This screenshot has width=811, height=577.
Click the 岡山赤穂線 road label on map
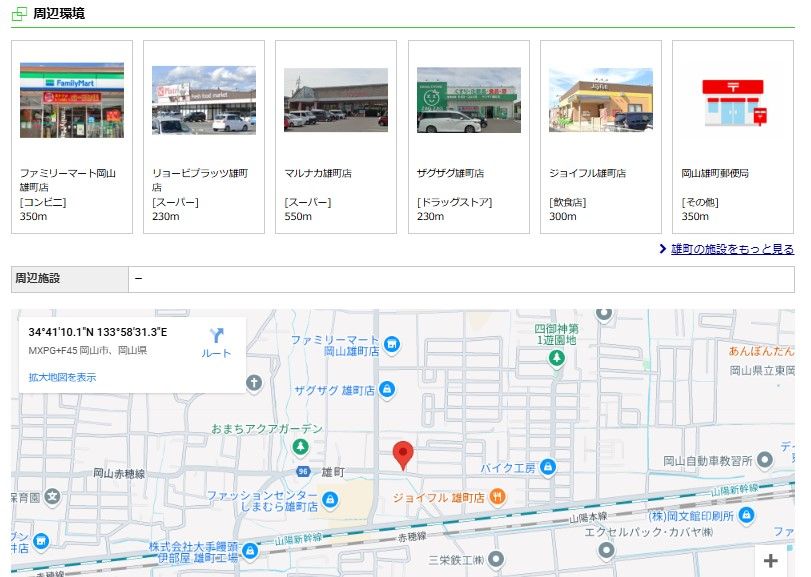click(119, 473)
